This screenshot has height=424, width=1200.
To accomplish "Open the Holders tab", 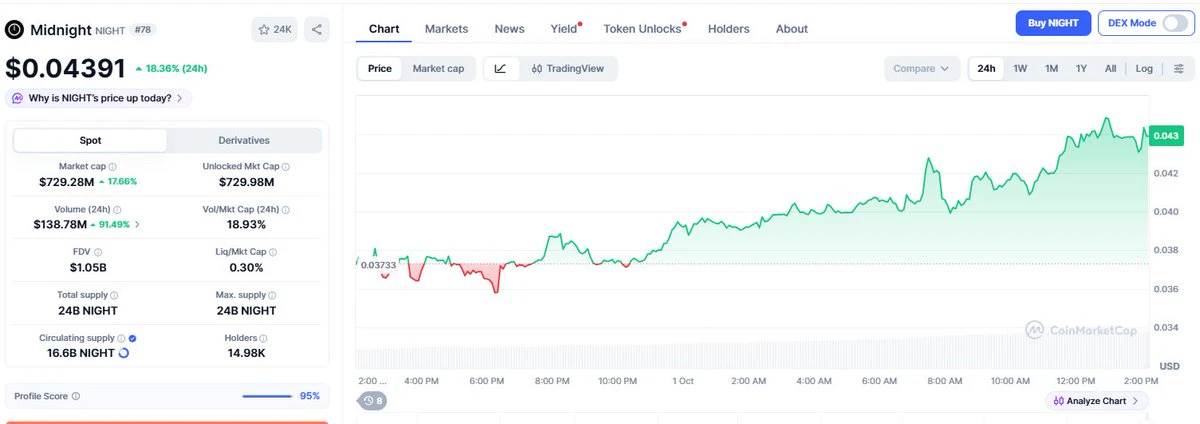I will (728, 29).
